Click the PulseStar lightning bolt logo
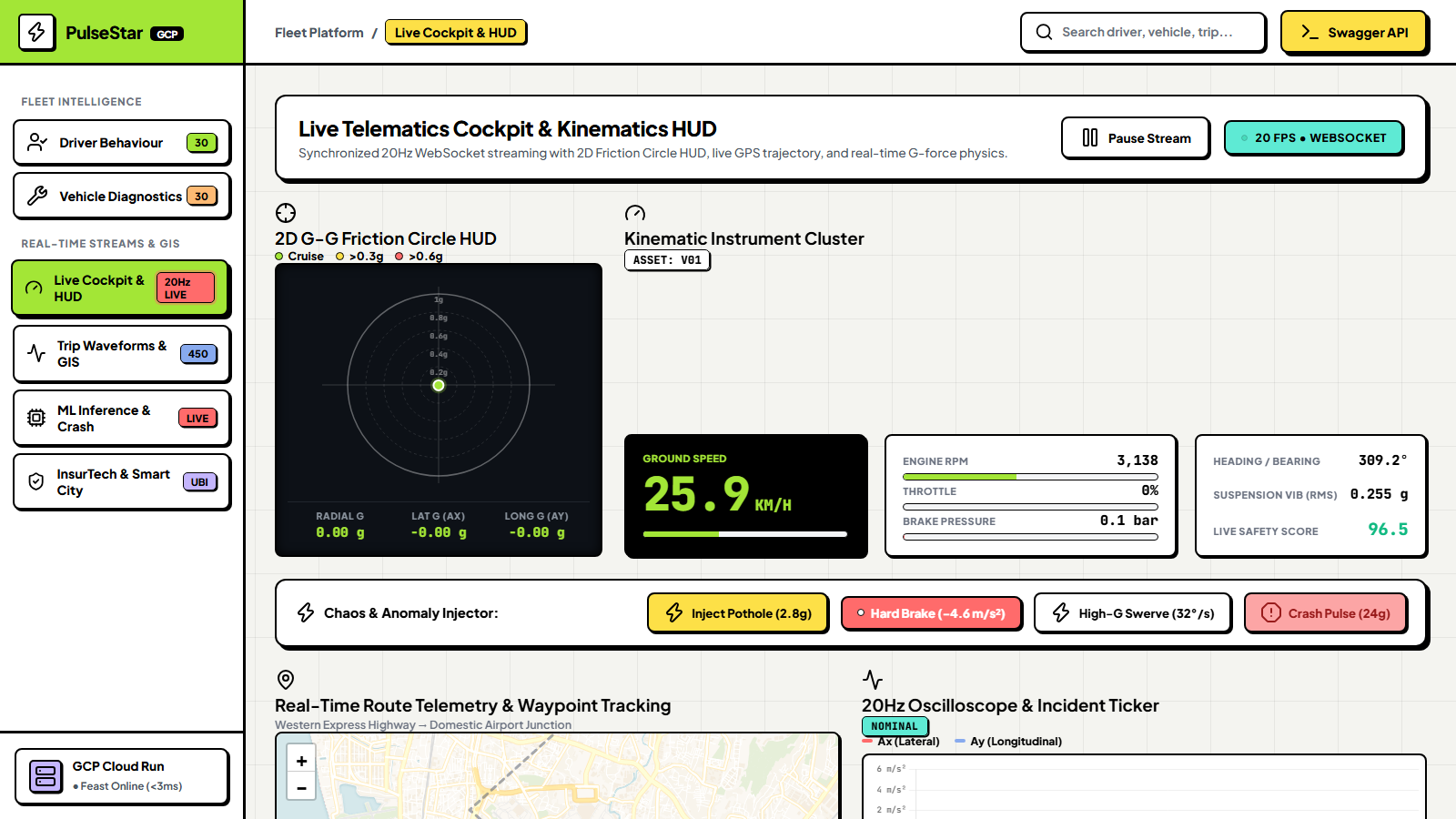This screenshot has width=1456, height=819. tap(36, 33)
